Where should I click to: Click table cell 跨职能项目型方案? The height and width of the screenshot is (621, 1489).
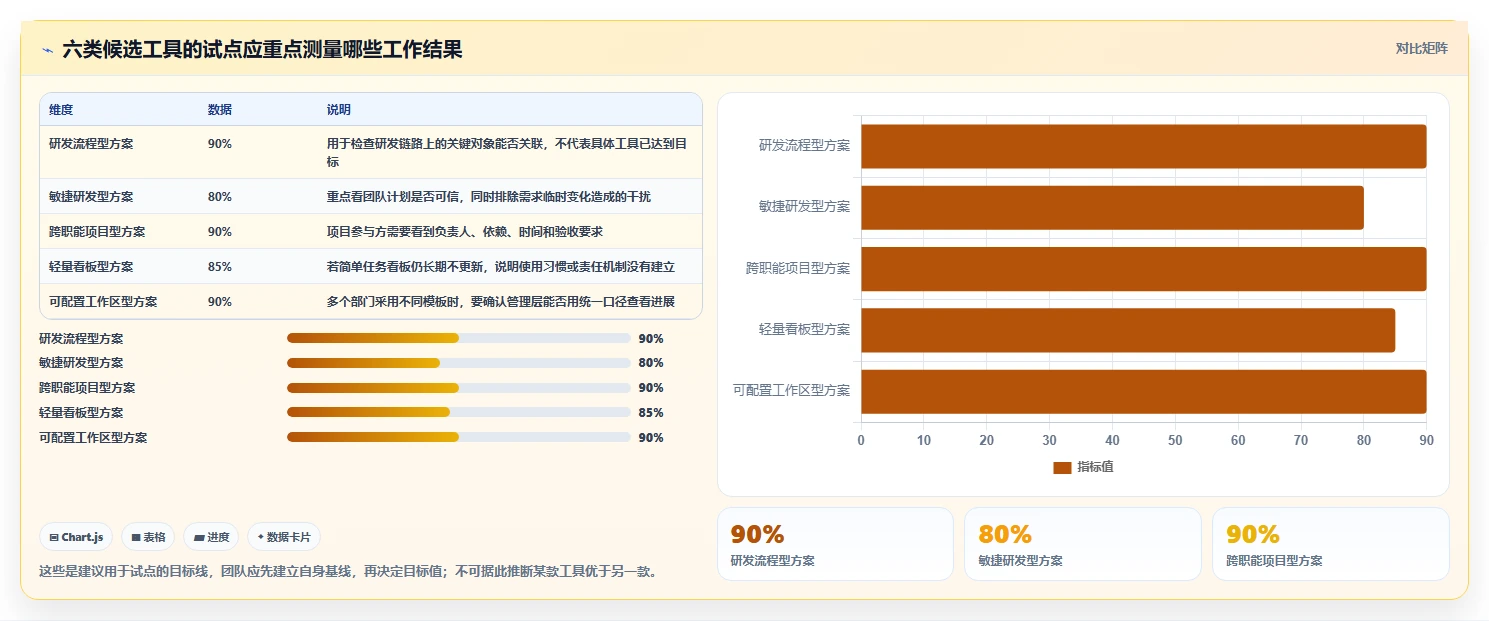click(x=97, y=232)
